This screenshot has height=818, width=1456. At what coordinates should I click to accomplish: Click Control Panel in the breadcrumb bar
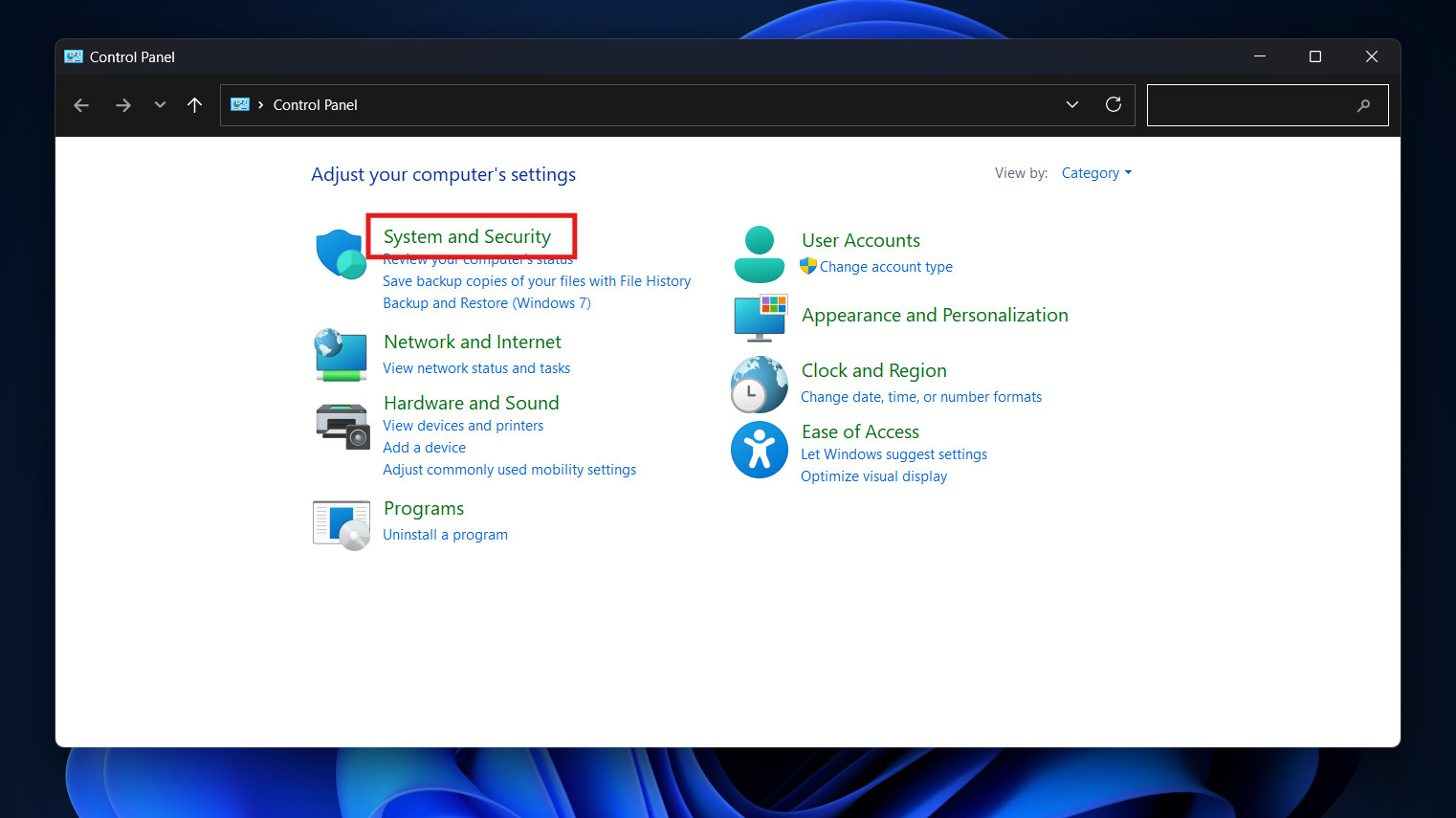tap(315, 104)
